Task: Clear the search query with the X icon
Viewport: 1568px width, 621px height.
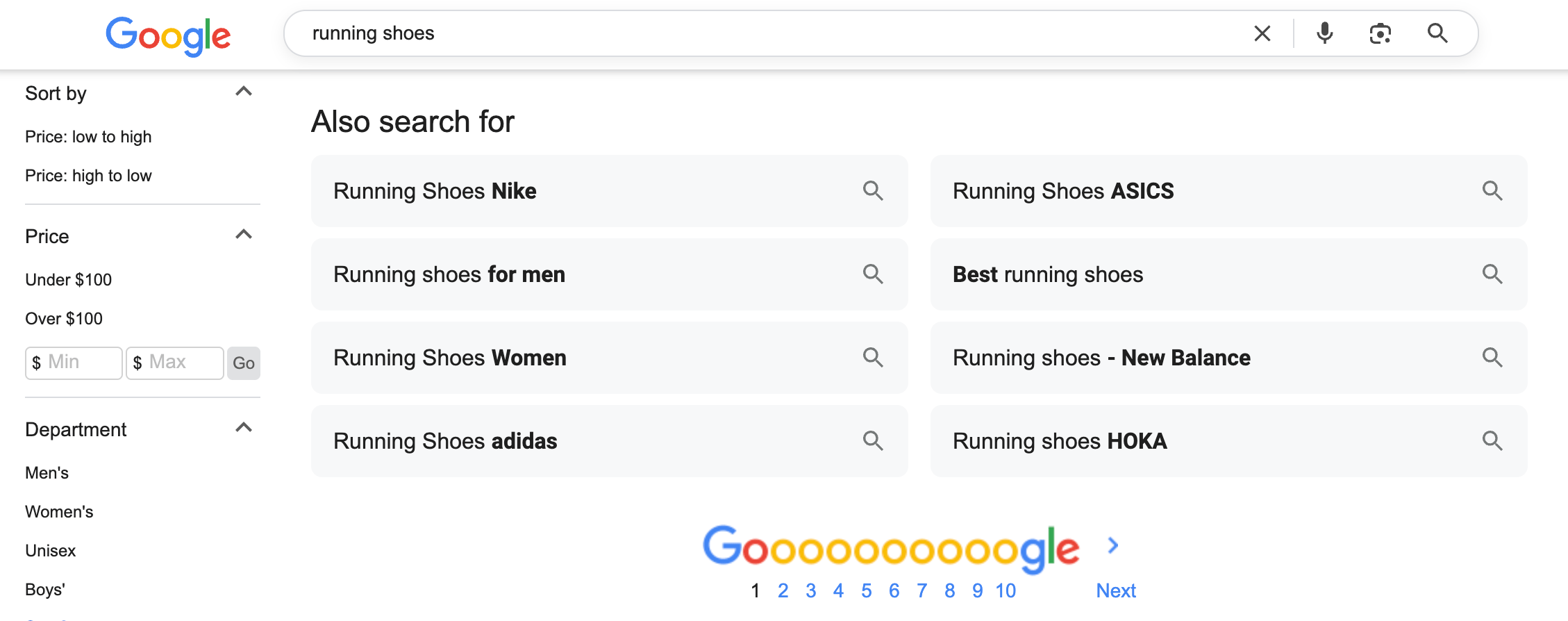Action: point(1262,33)
